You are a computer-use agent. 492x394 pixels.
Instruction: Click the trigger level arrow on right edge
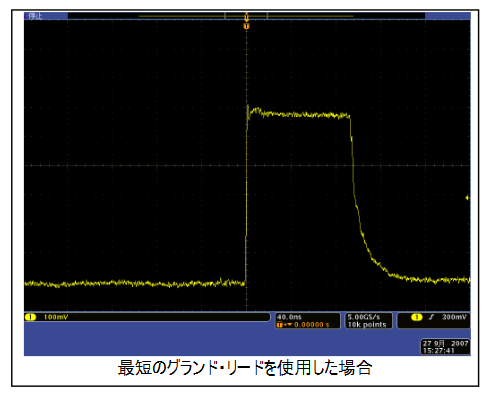coord(468,198)
